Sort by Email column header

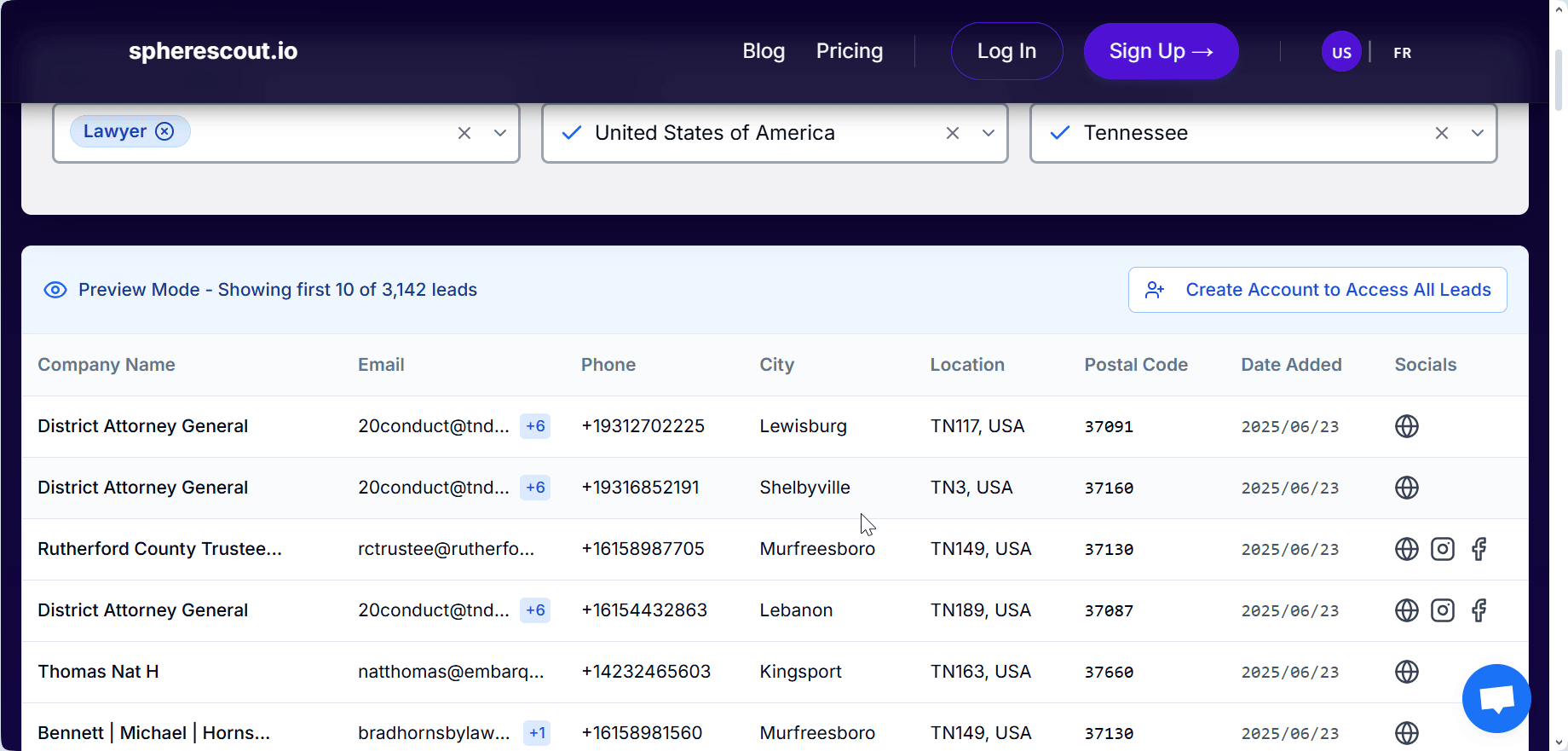(381, 365)
